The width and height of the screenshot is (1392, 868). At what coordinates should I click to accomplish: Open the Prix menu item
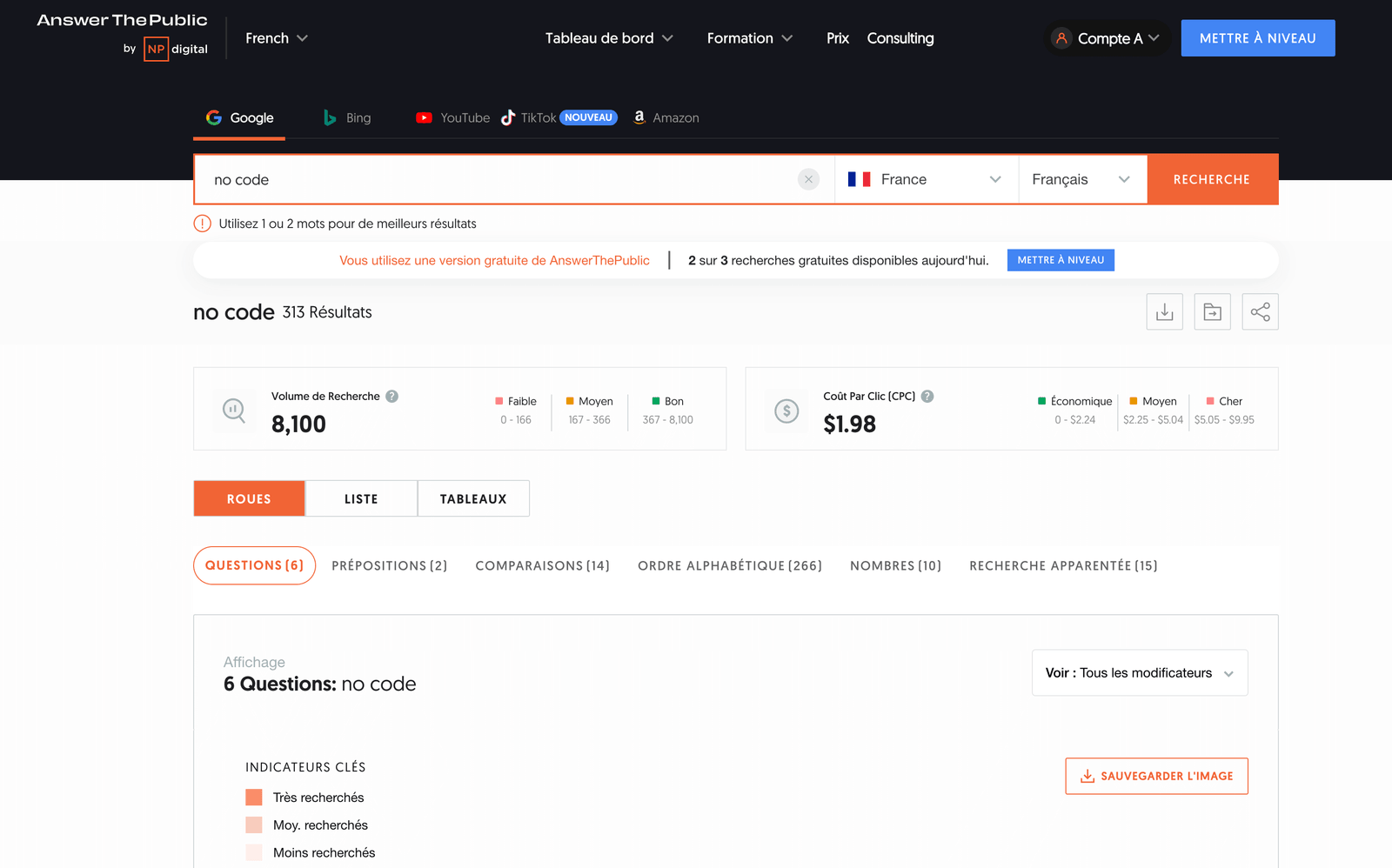(x=838, y=38)
